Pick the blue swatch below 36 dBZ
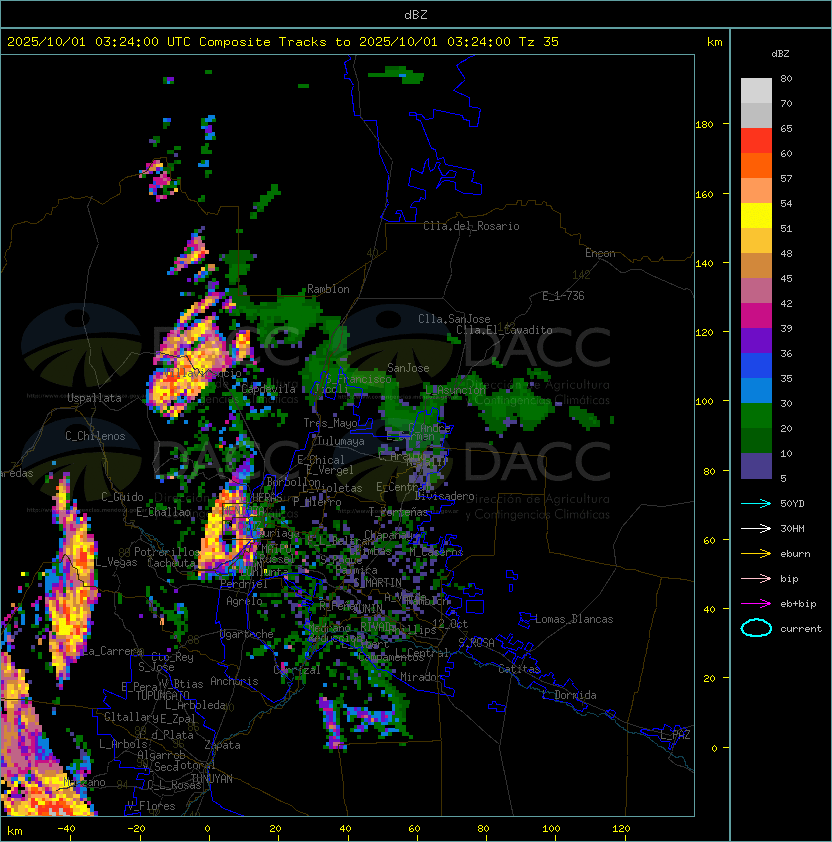The image size is (832, 842). pyautogui.click(x=756, y=366)
